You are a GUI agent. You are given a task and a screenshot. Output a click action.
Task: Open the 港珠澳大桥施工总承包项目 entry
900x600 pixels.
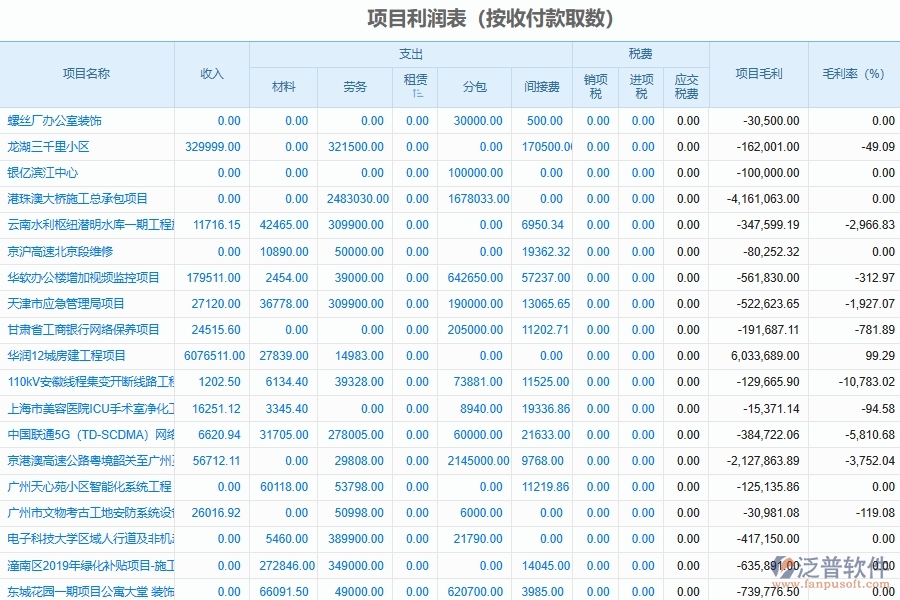click(78, 197)
